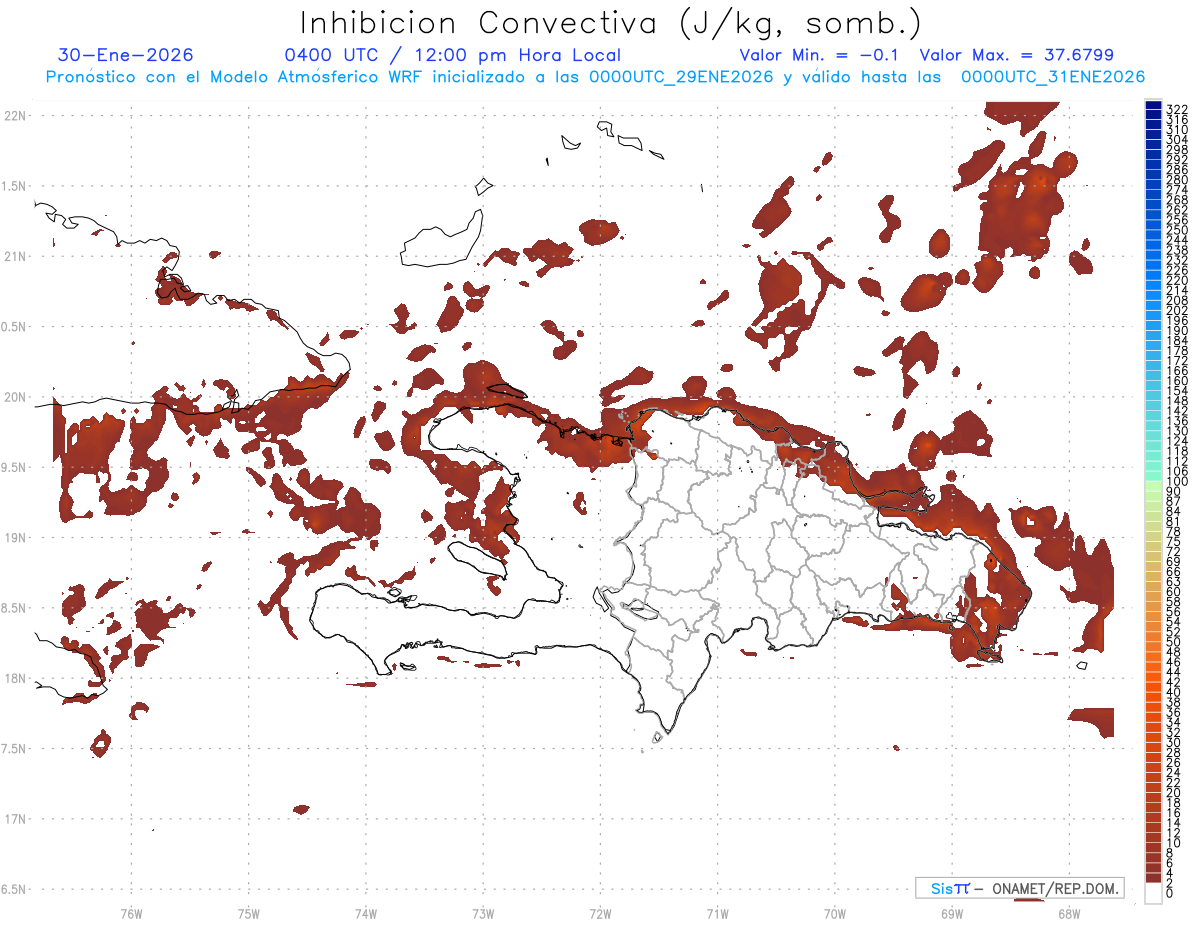Click the "71W" longitude label
Viewport: 1200px width, 927px height.
tap(718, 912)
